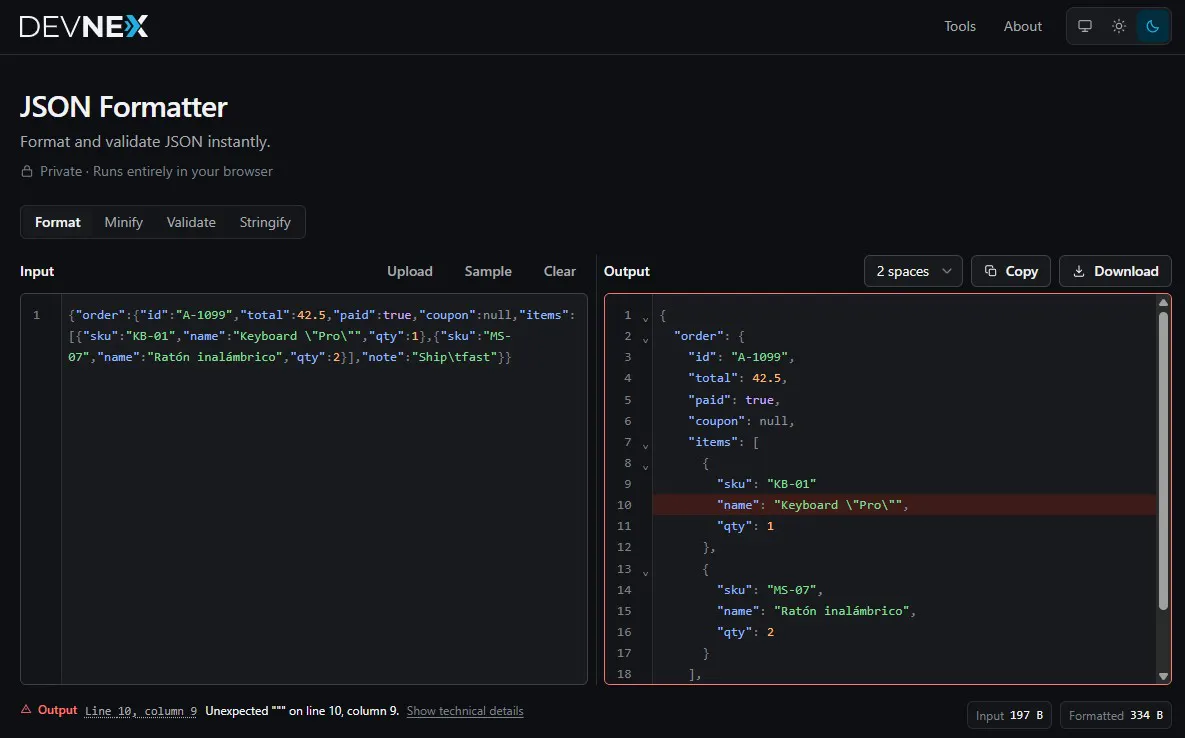Click the "Ratón inalámbrico" name line
The image size is (1185, 738).
click(816, 610)
